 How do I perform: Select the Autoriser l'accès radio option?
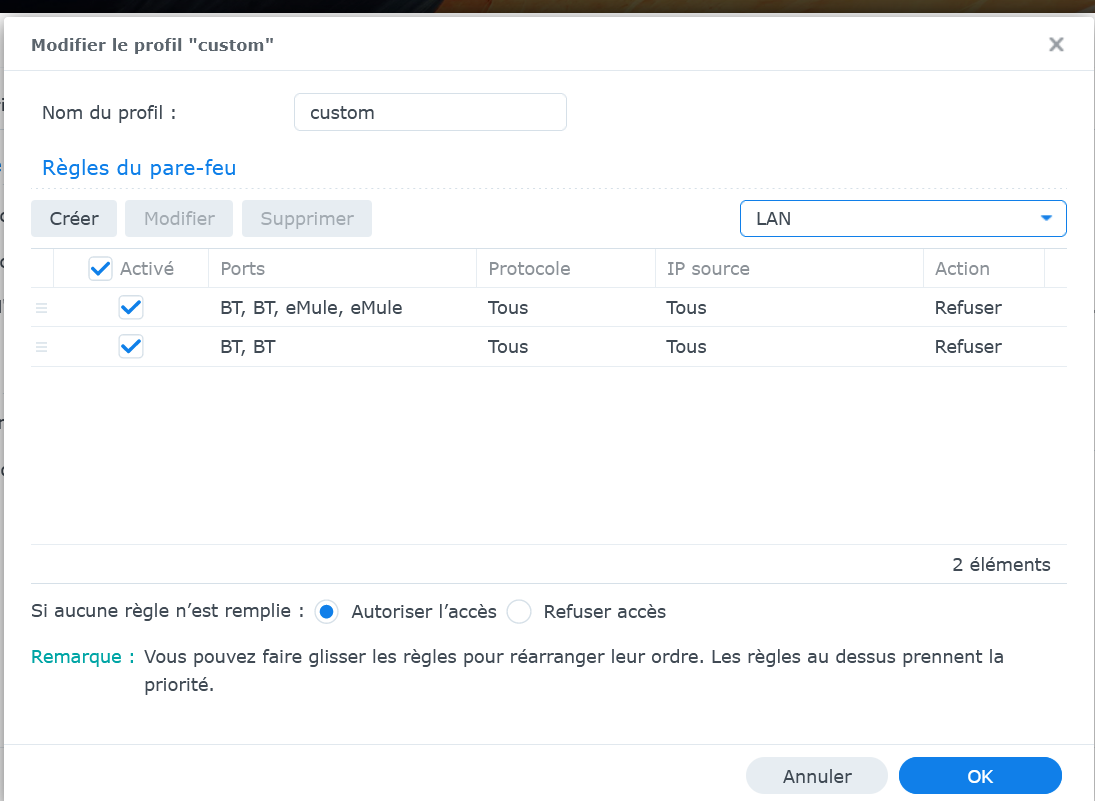point(326,611)
